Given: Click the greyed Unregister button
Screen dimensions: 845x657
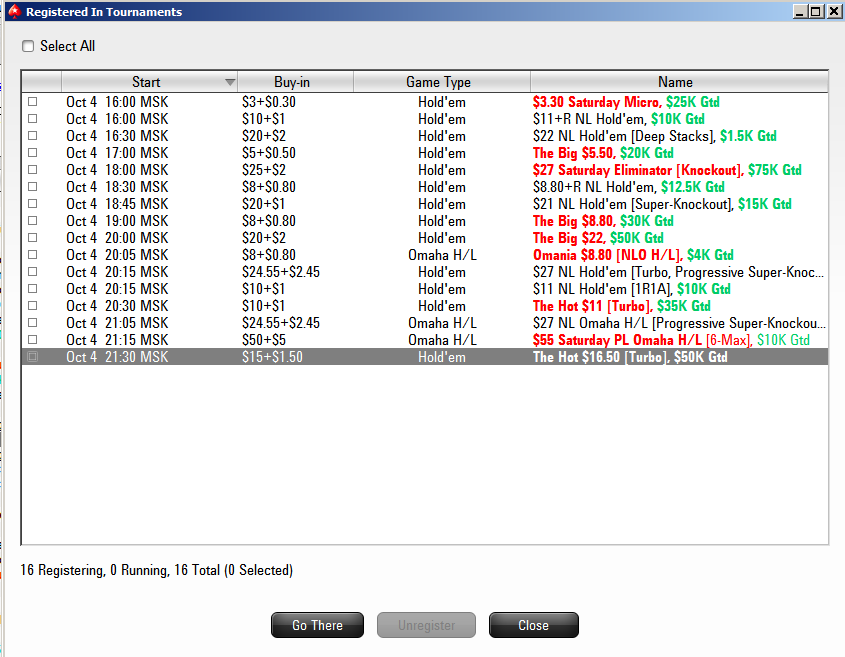Looking at the screenshot, I should tap(426, 625).
